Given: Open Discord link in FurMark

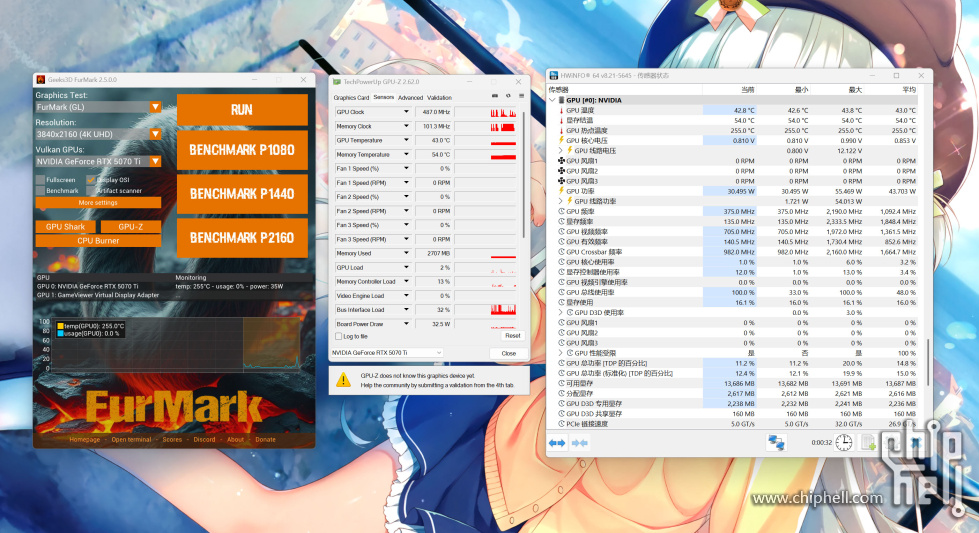Looking at the screenshot, I should [204, 439].
